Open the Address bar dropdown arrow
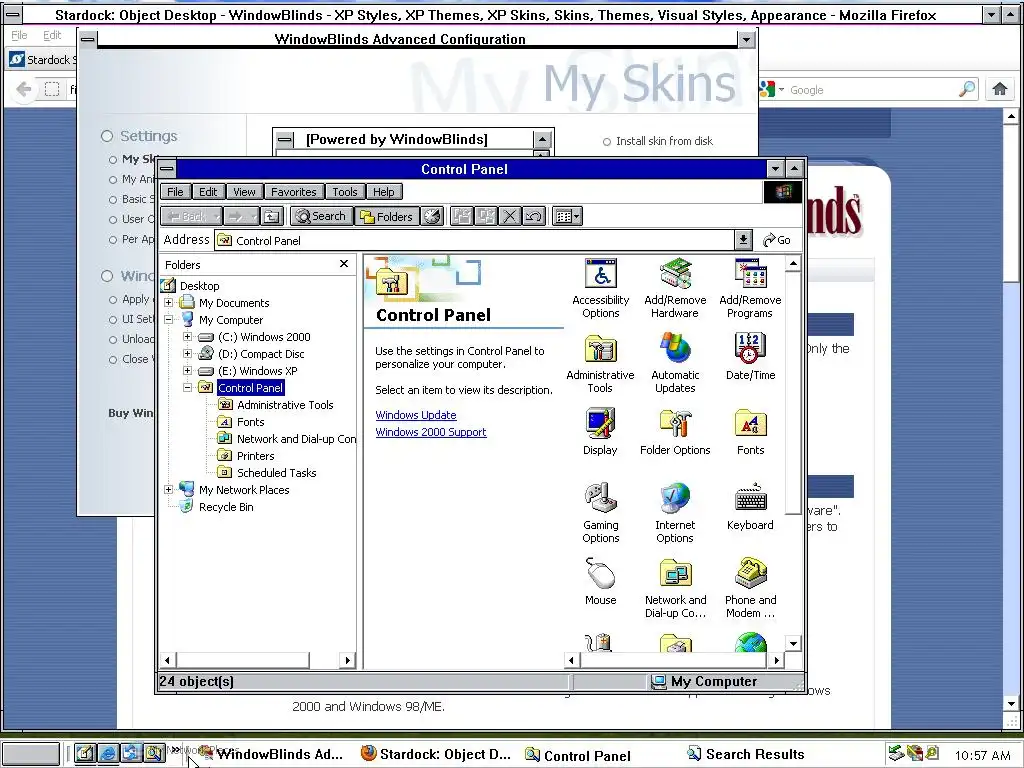 [743, 240]
